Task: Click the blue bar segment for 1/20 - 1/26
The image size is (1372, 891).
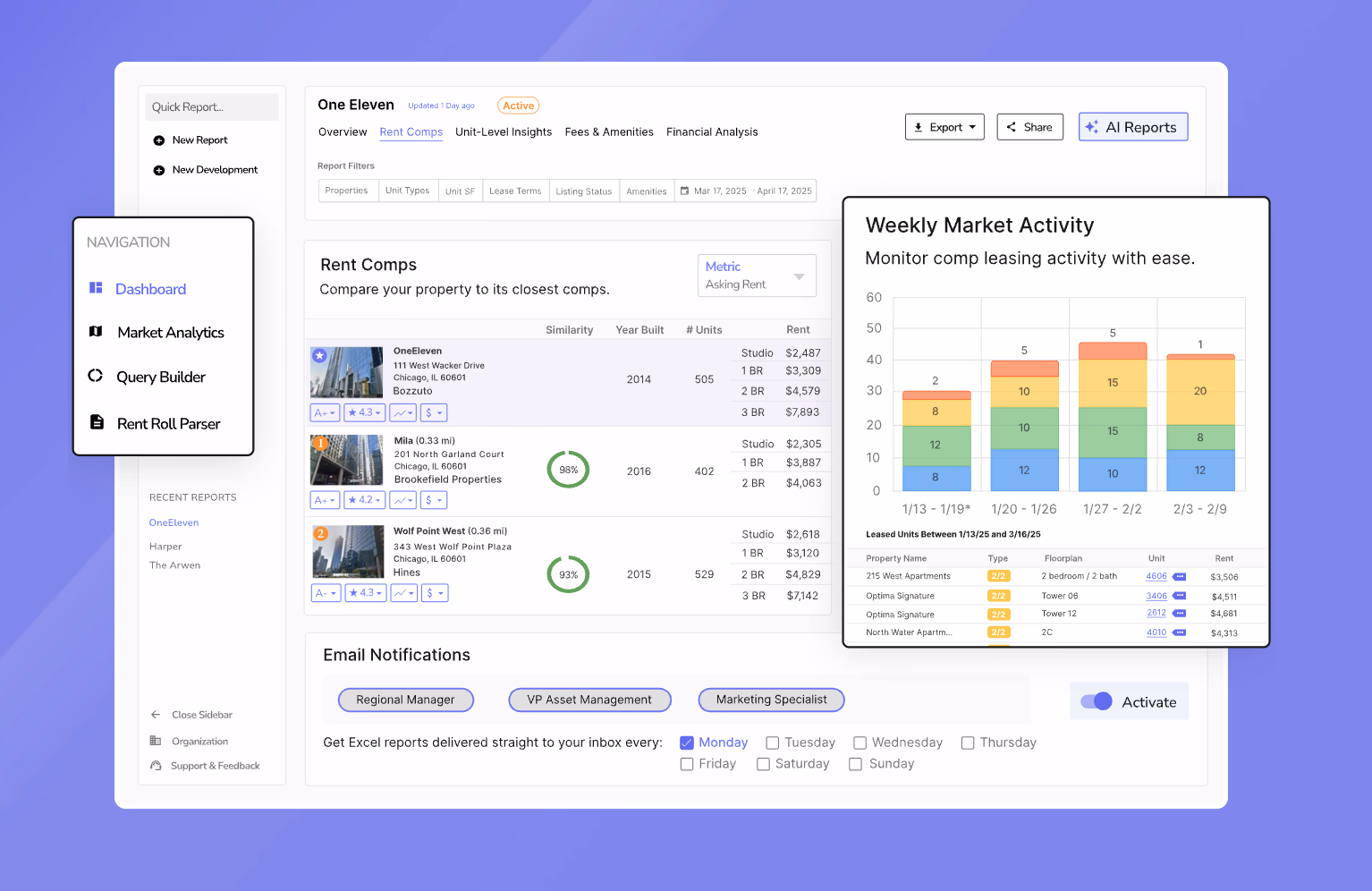Action: [1024, 470]
